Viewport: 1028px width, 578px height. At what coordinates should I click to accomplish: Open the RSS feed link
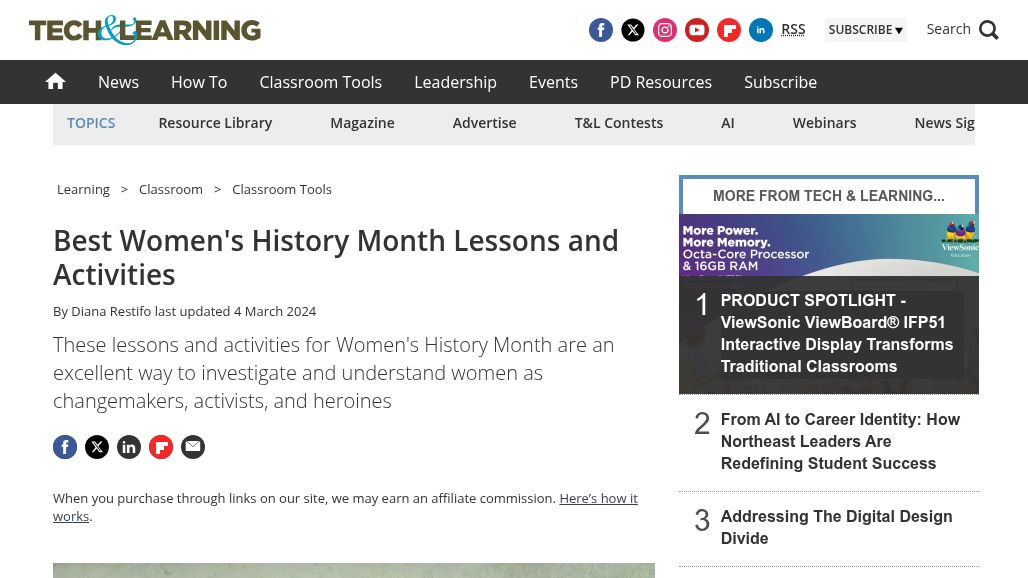coord(793,30)
